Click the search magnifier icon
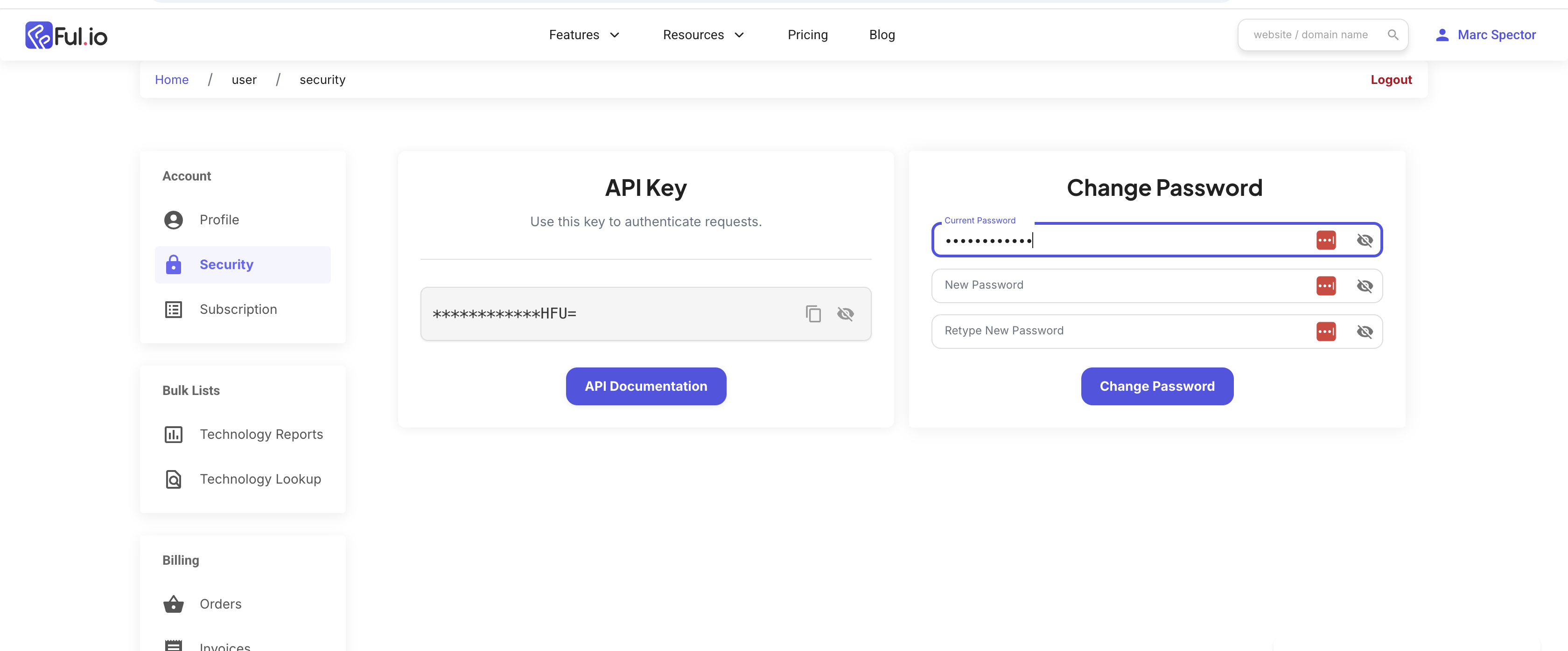1568x651 pixels. pos(1393,35)
